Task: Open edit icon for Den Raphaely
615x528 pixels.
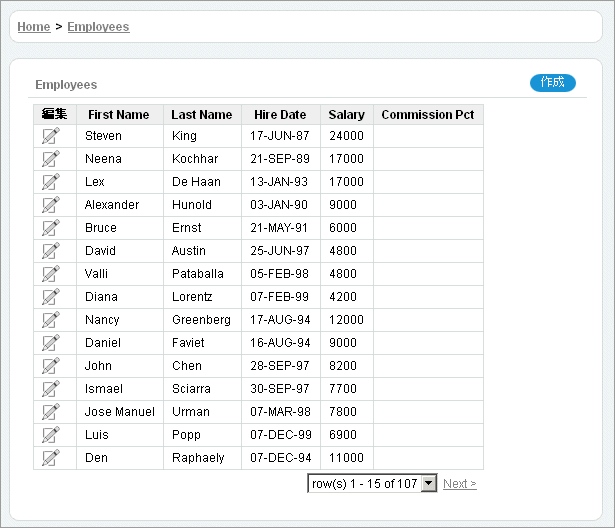Action: pos(51,458)
